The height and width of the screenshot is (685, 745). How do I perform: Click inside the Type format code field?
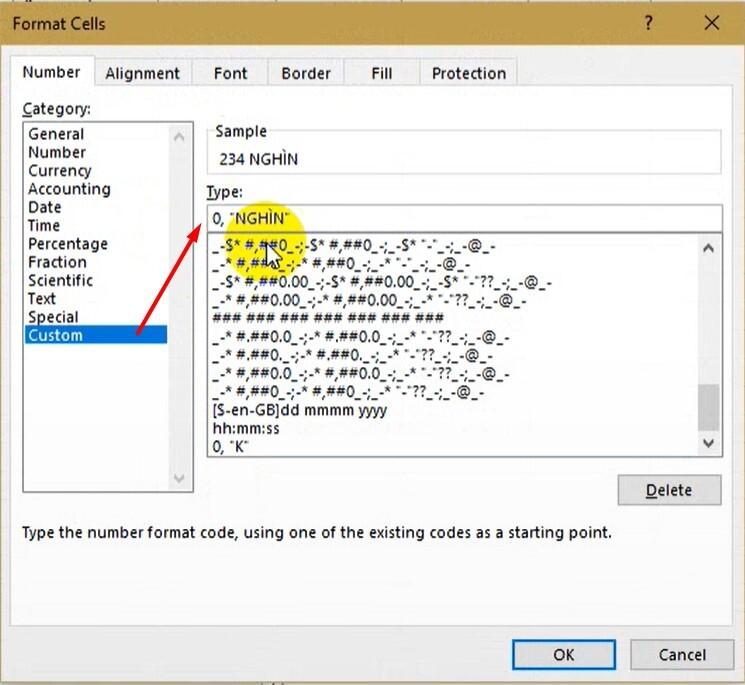pos(465,219)
